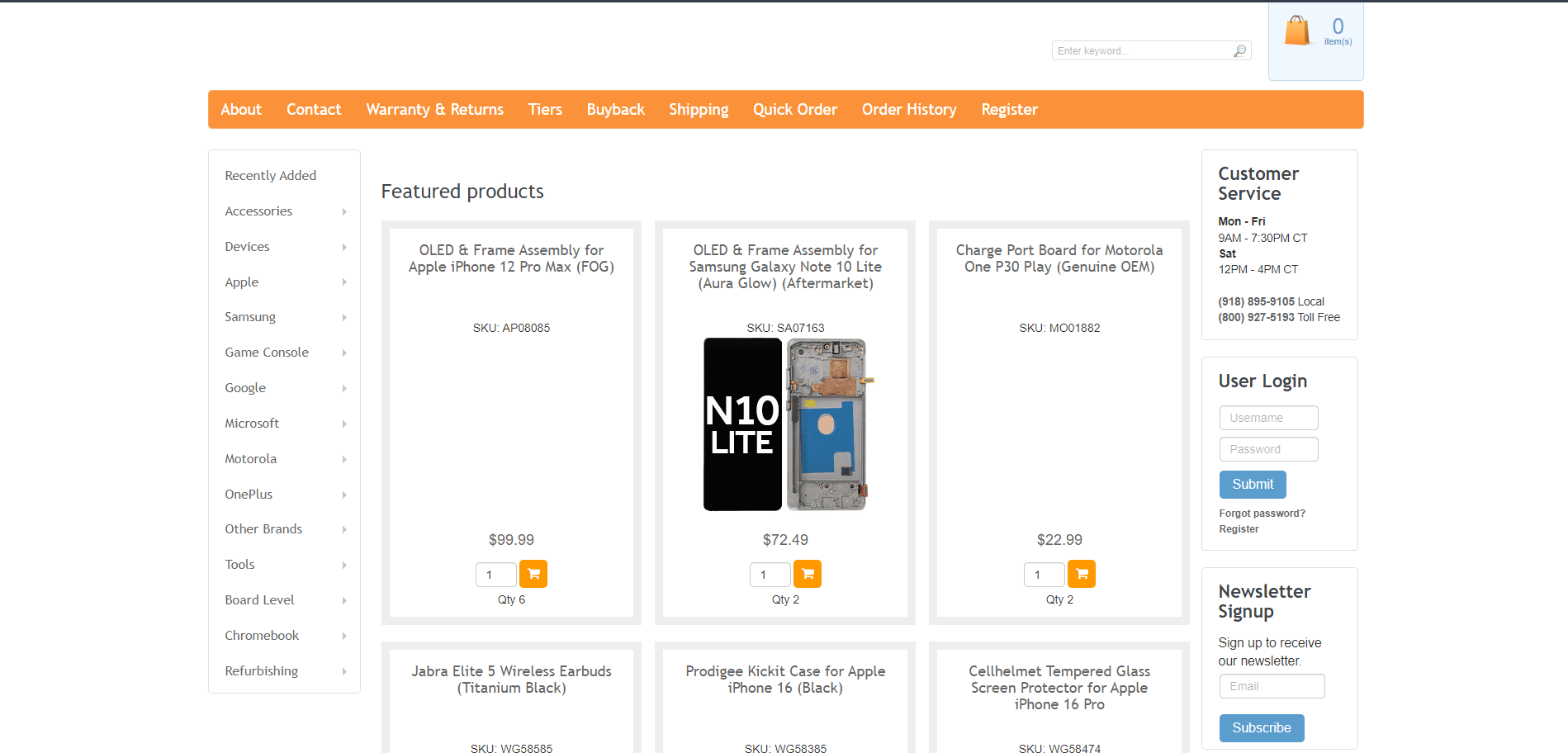
Task: Expand the Google category arrow
Action: [x=344, y=389]
